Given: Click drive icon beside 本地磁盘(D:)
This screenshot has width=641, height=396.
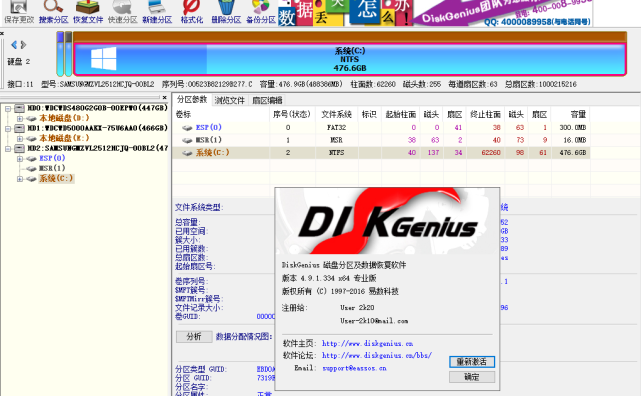Looking at the screenshot, I should pyautogui.click(x=31, y=119).
